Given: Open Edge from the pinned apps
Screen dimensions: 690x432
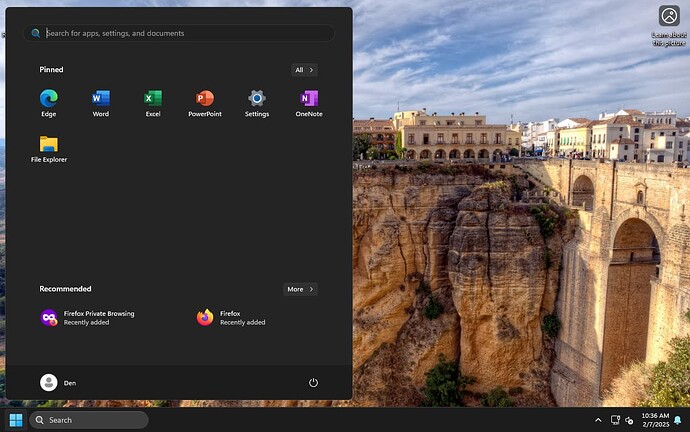Looking at the screenshot, I should click(x=48, y=103).
